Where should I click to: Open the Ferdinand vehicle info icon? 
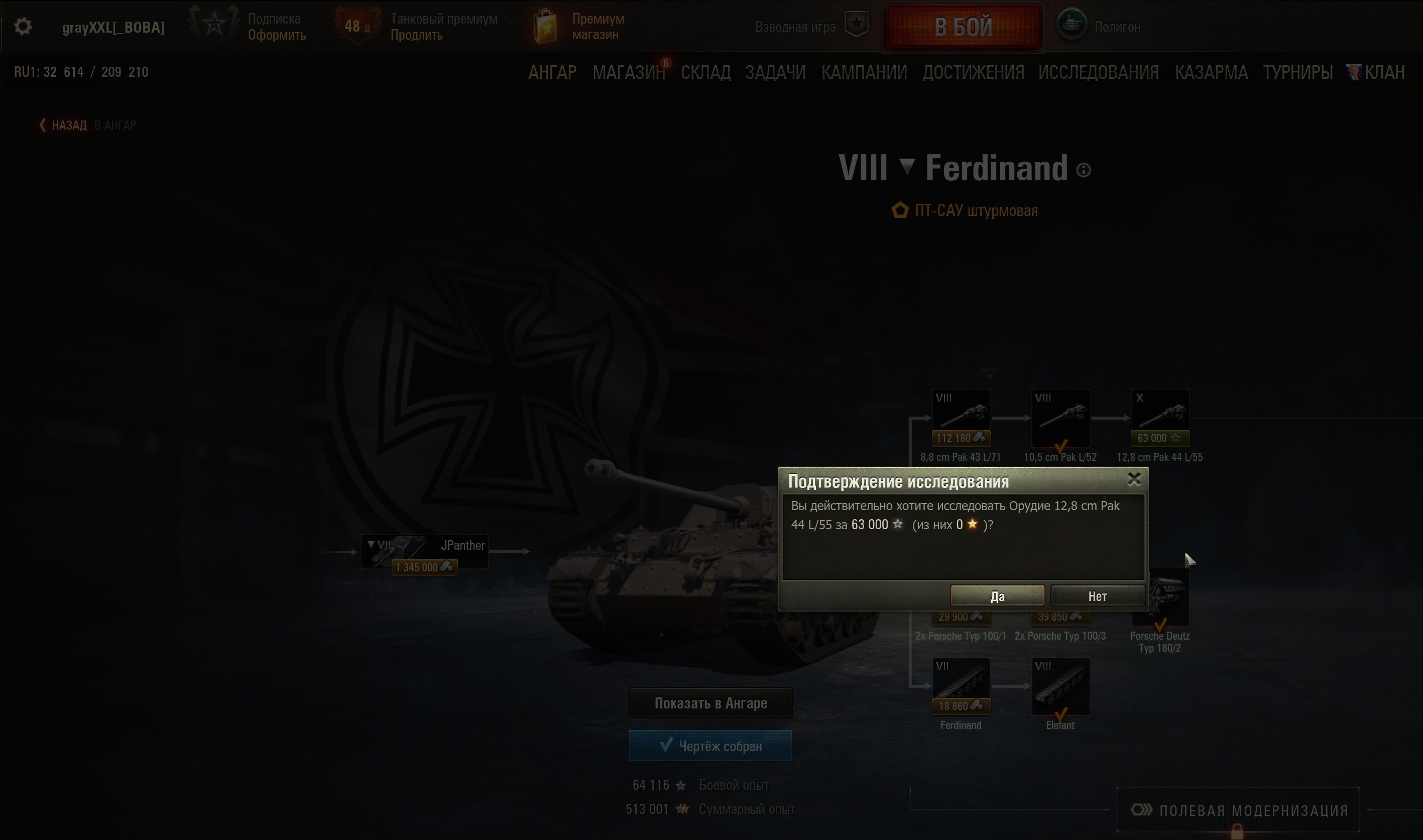pos(1084,170)
